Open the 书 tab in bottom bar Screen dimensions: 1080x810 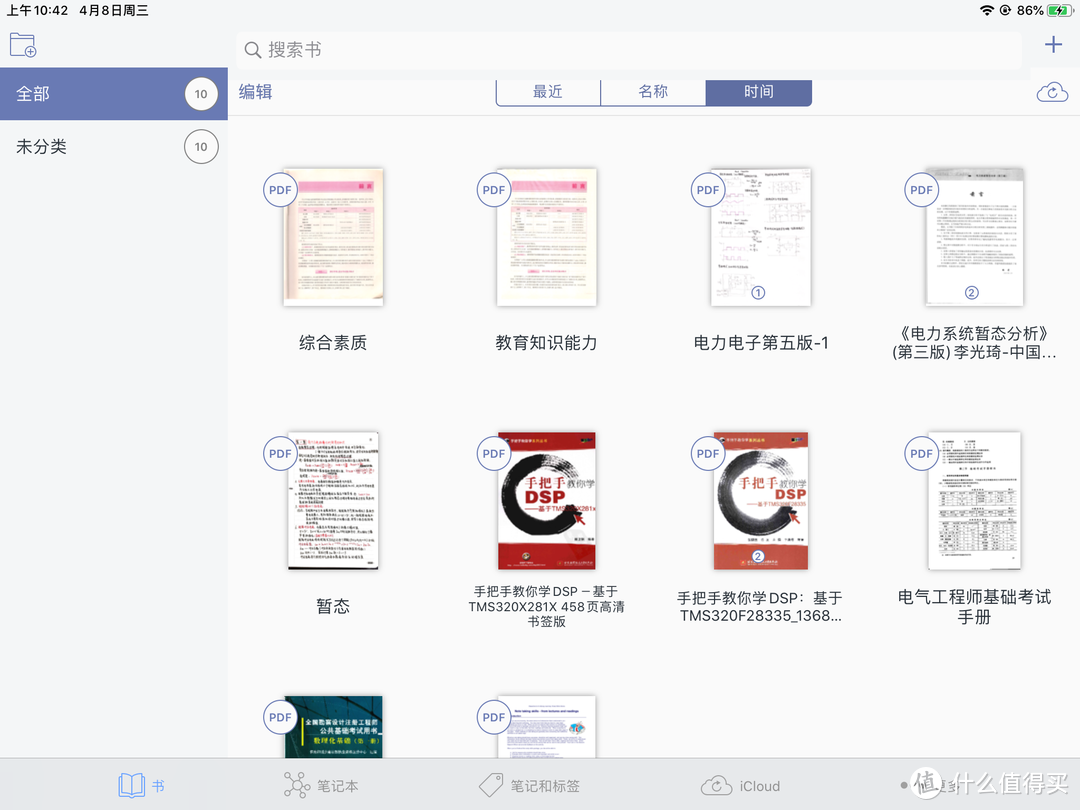tap(141, 786)
